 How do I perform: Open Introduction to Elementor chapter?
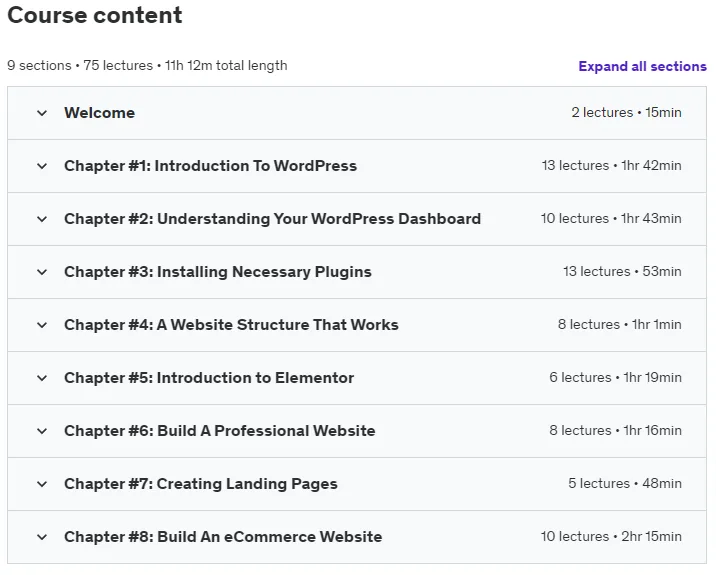[x=209, y=378]
